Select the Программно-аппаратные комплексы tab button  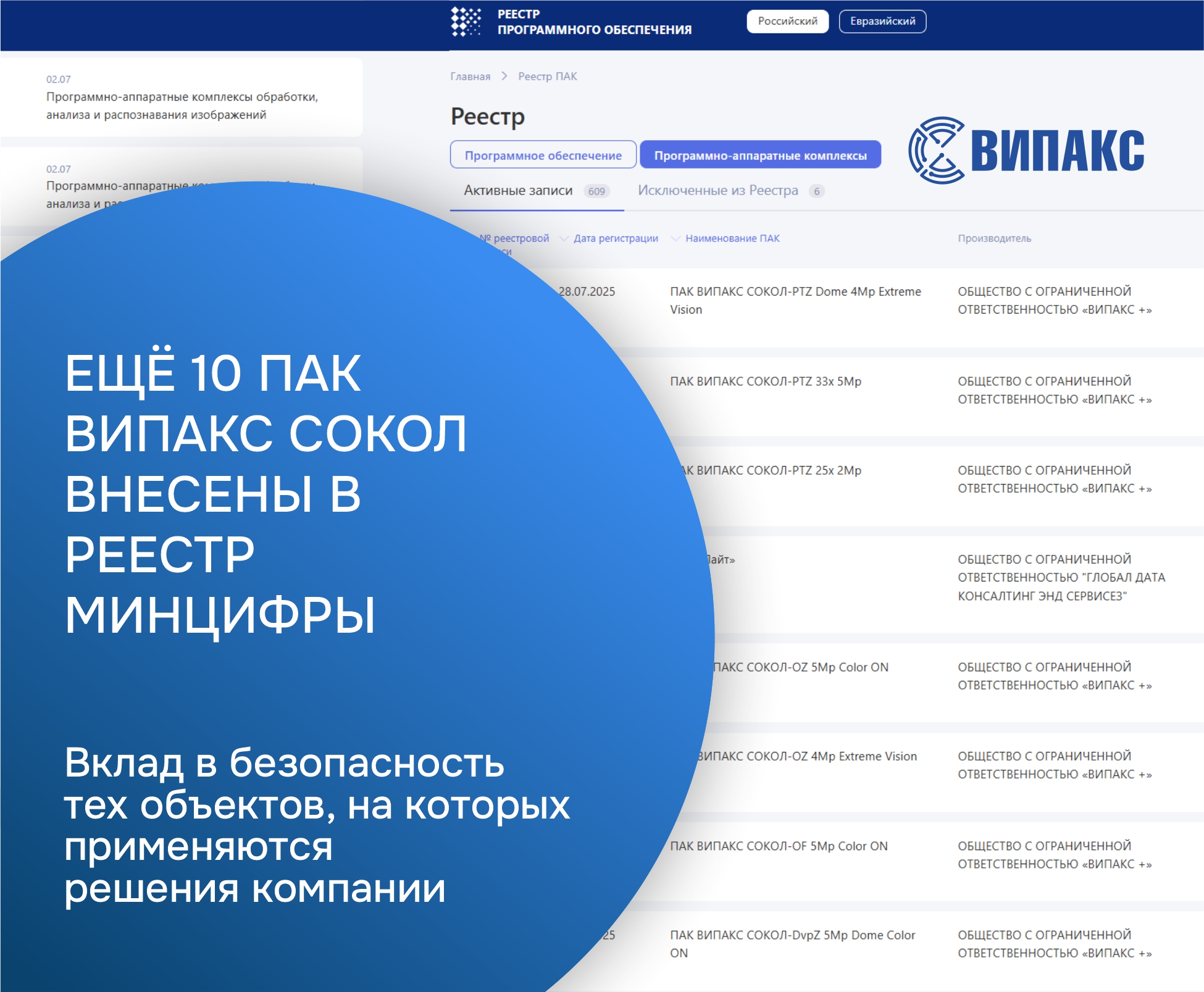point(760,155)
